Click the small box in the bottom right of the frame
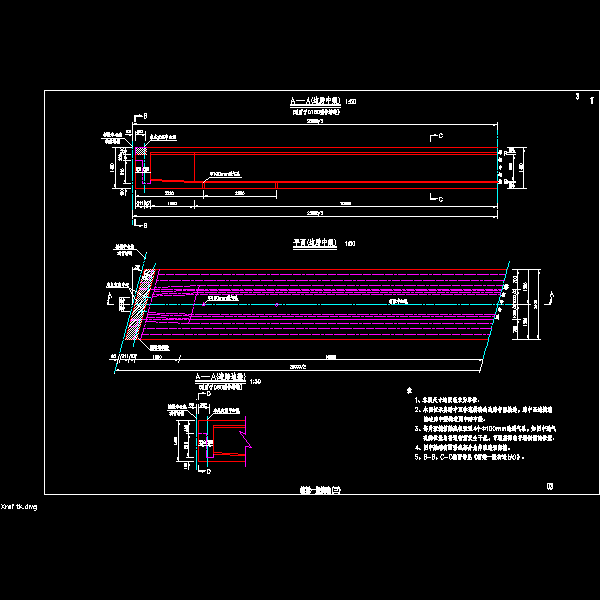The image size is (600, 600). (550, 487)
